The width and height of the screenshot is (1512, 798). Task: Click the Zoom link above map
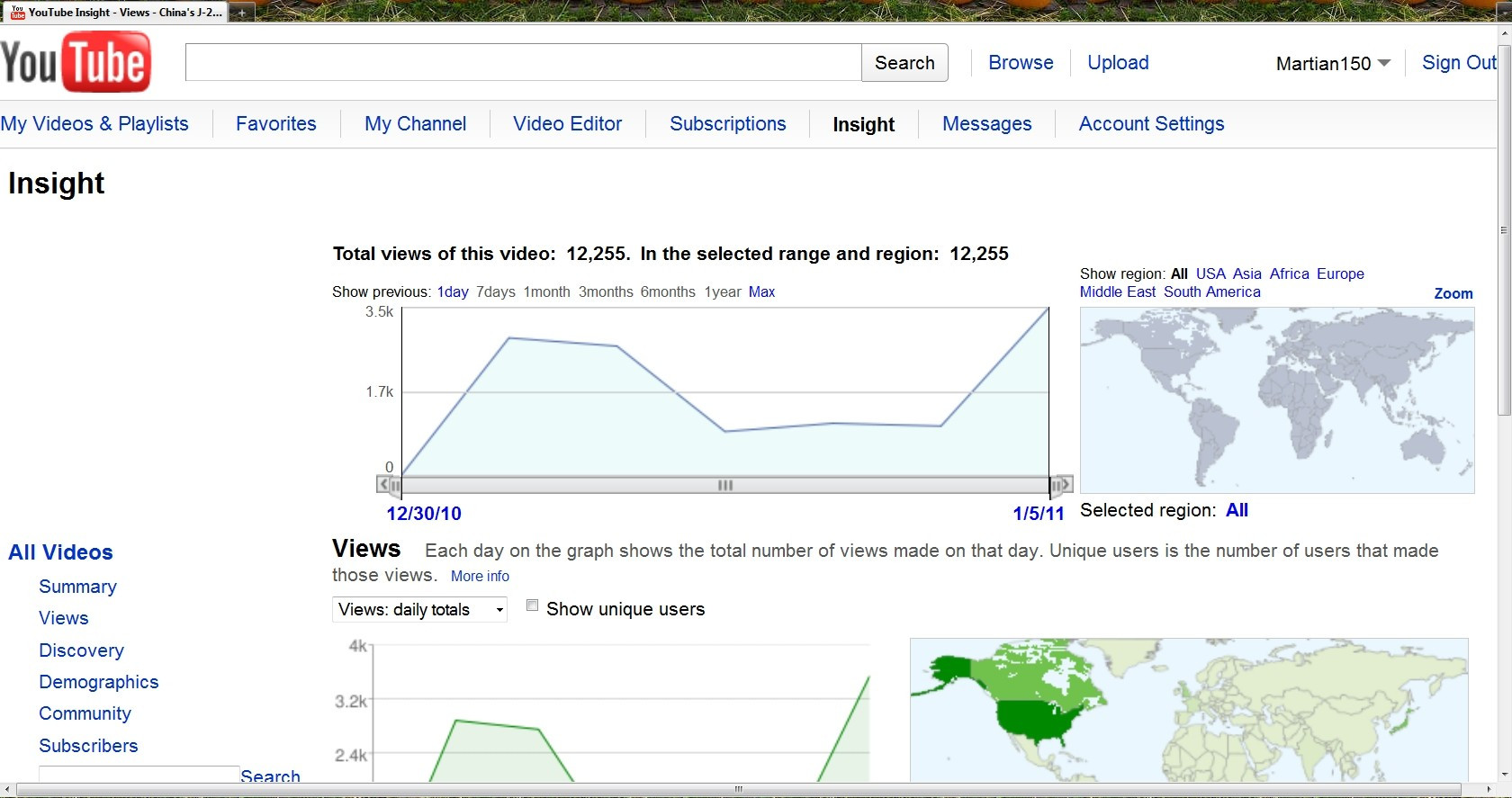[x=1453, y=294]
